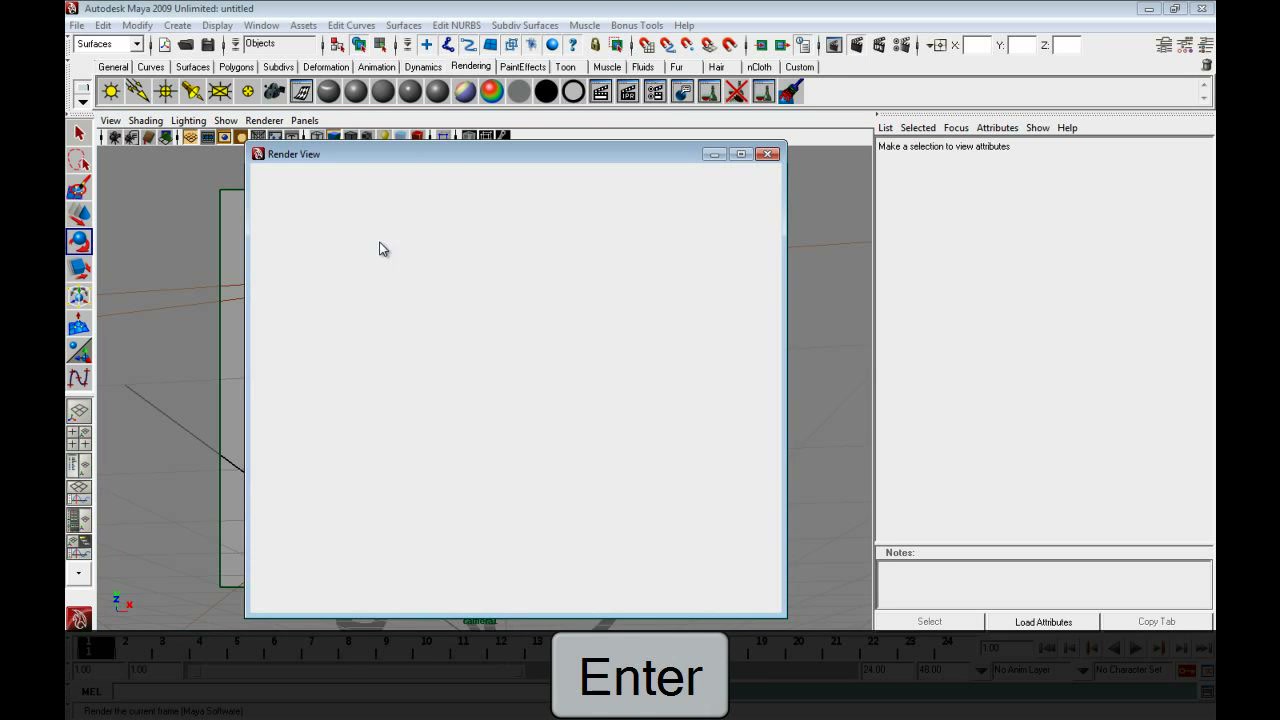Toggle the selection Lock icon in status line
The height and width of the screenshot is (720, 1280).
(x=595, y=45)
